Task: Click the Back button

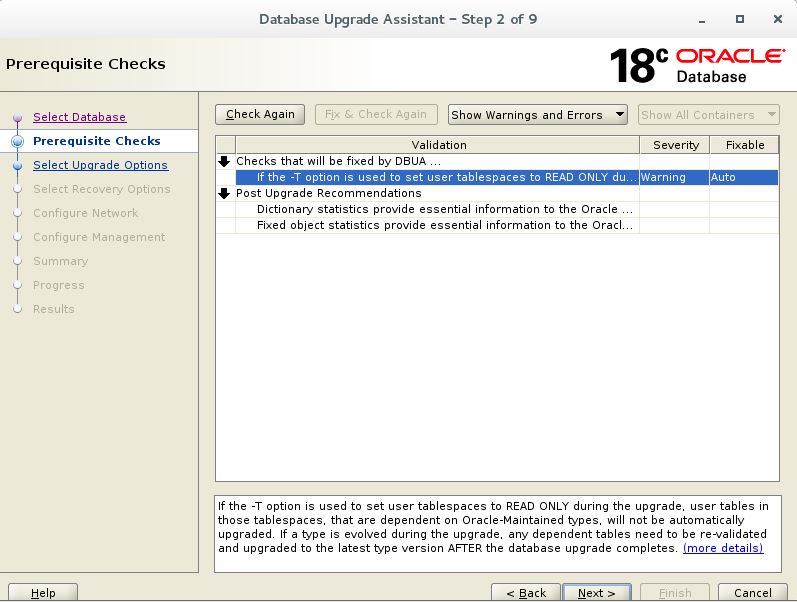Action: point(526,593)
